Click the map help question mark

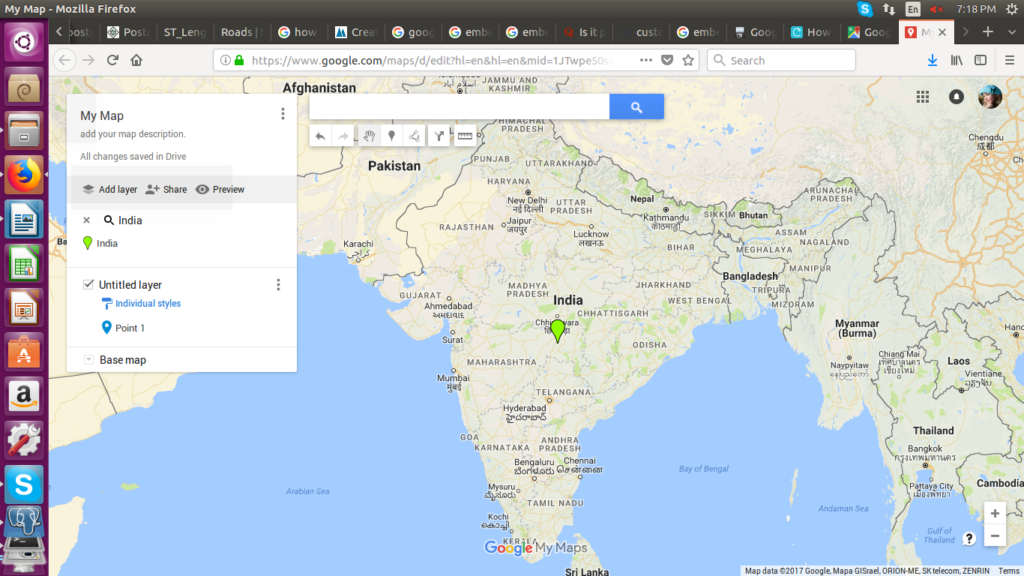tap(969, 538)
